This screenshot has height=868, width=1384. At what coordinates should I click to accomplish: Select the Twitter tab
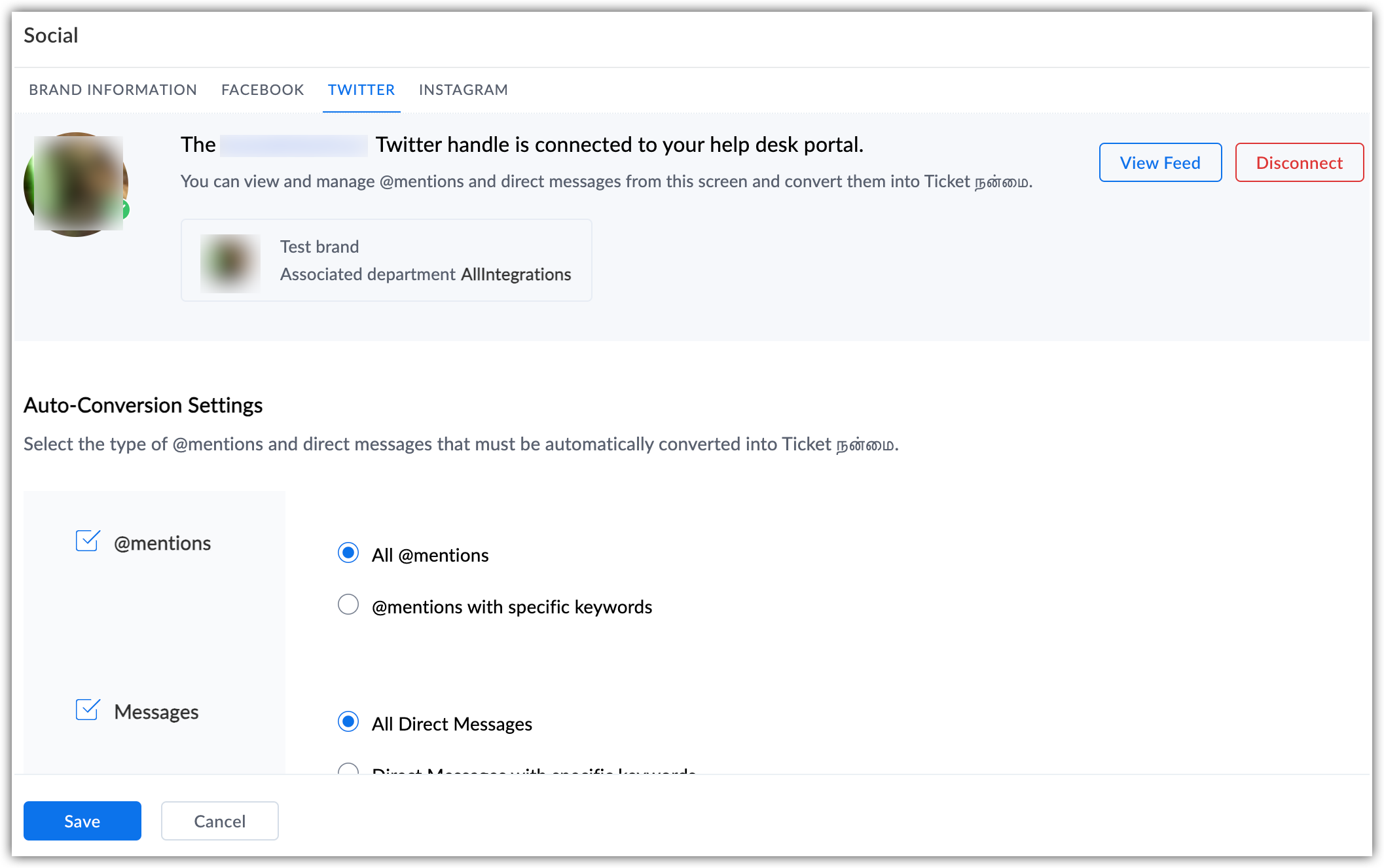(361, 90)
